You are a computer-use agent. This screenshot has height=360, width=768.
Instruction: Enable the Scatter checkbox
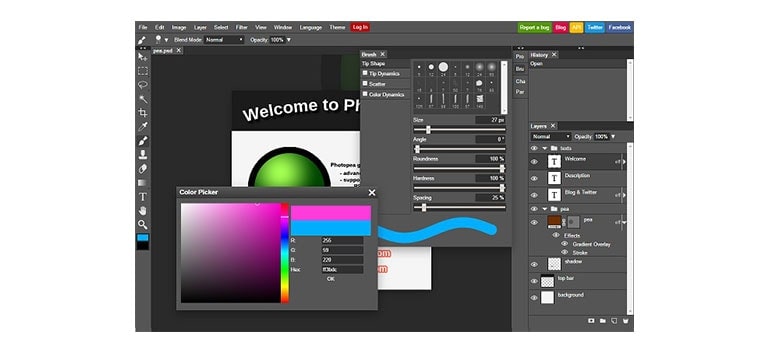(x=365, y=83)
